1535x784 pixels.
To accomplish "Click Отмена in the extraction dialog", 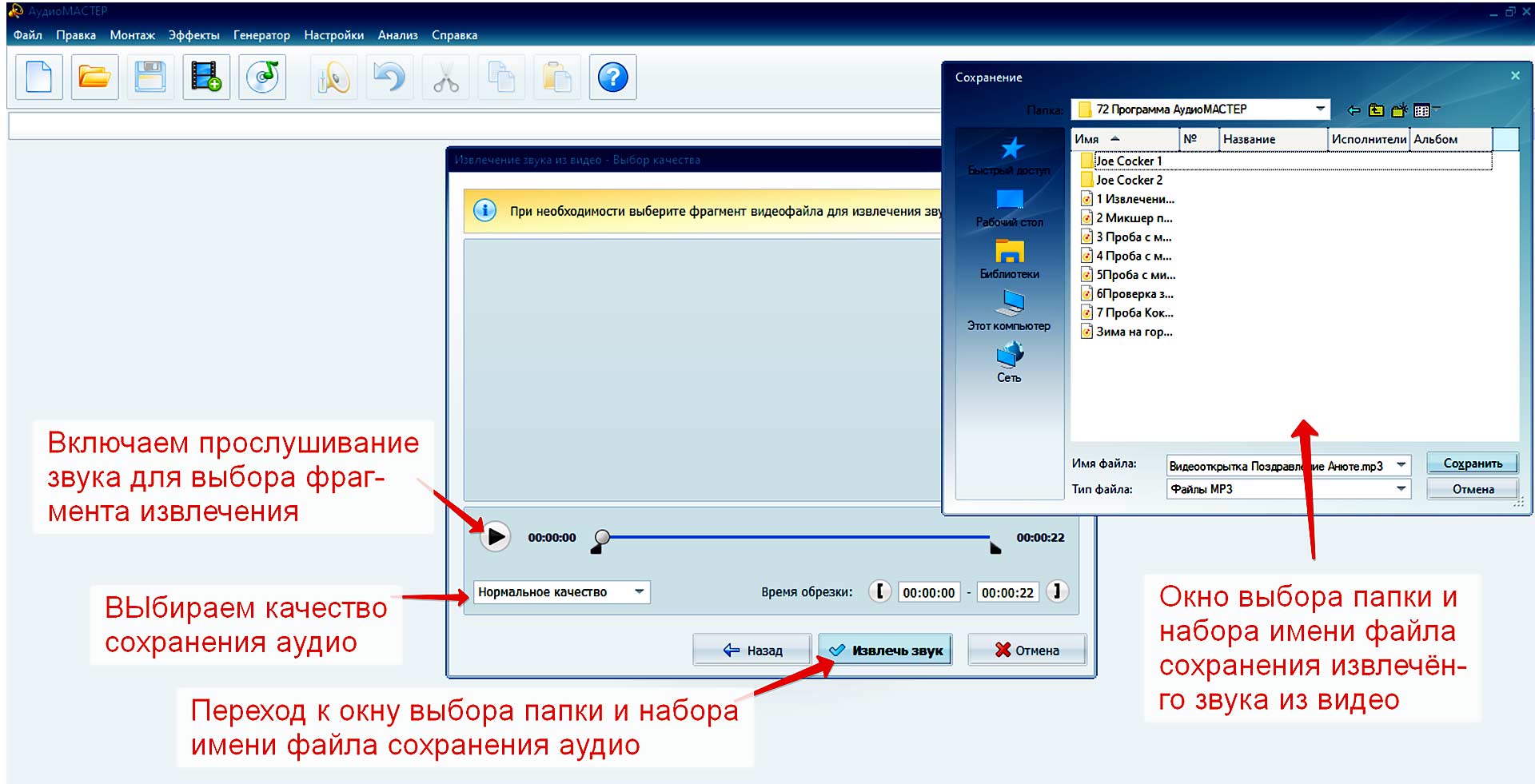I will pos(1027,650).
